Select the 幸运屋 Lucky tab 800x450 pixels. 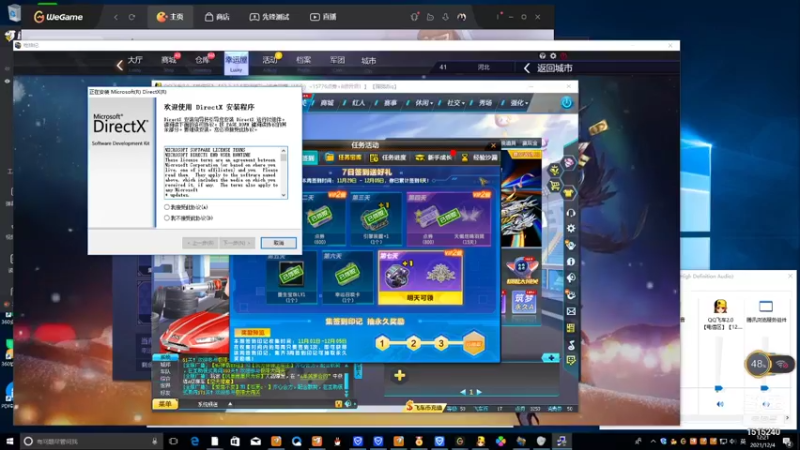point(236,63)
